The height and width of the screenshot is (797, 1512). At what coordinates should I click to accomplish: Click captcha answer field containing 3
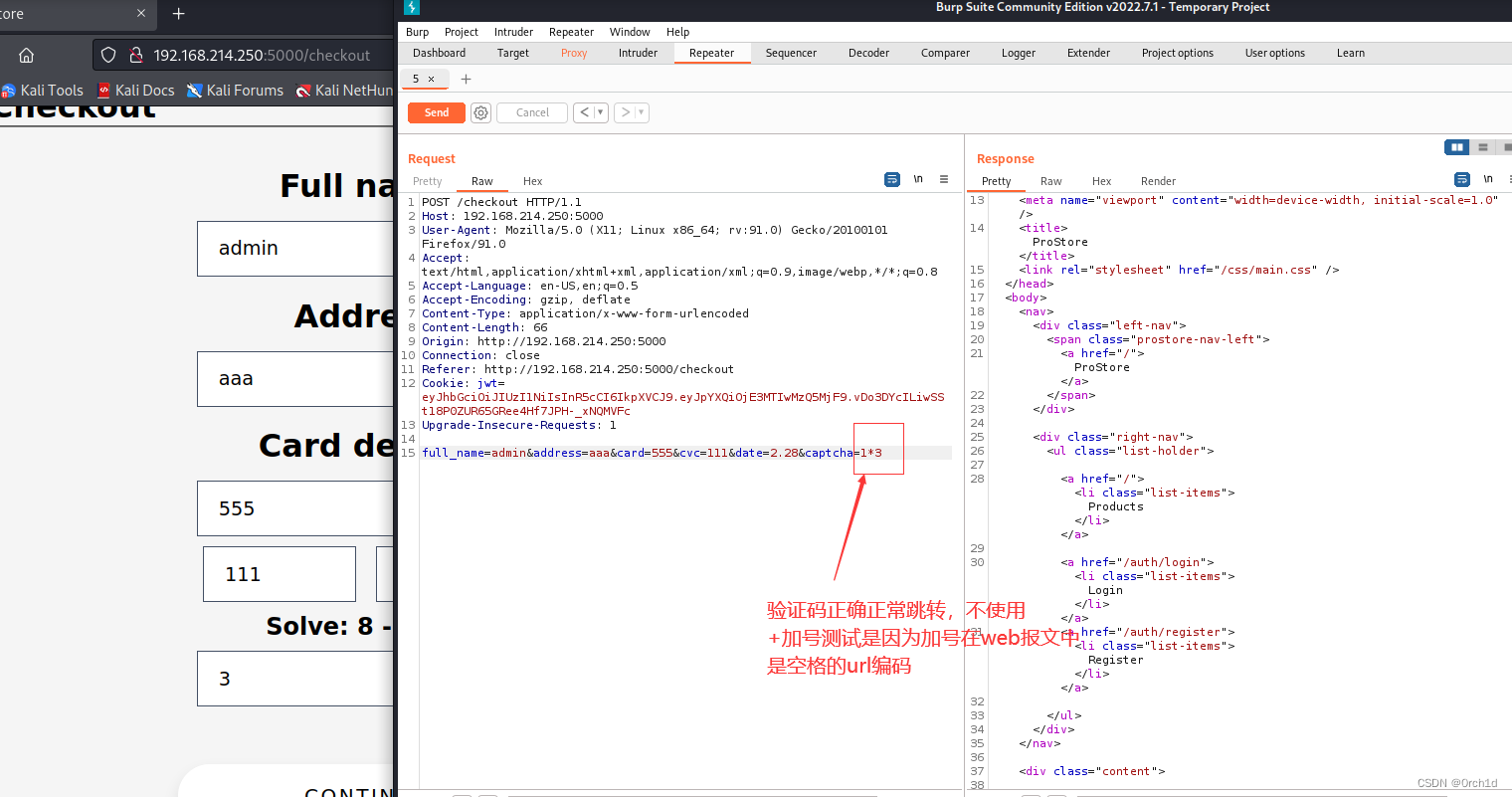(x=296, y=679)
